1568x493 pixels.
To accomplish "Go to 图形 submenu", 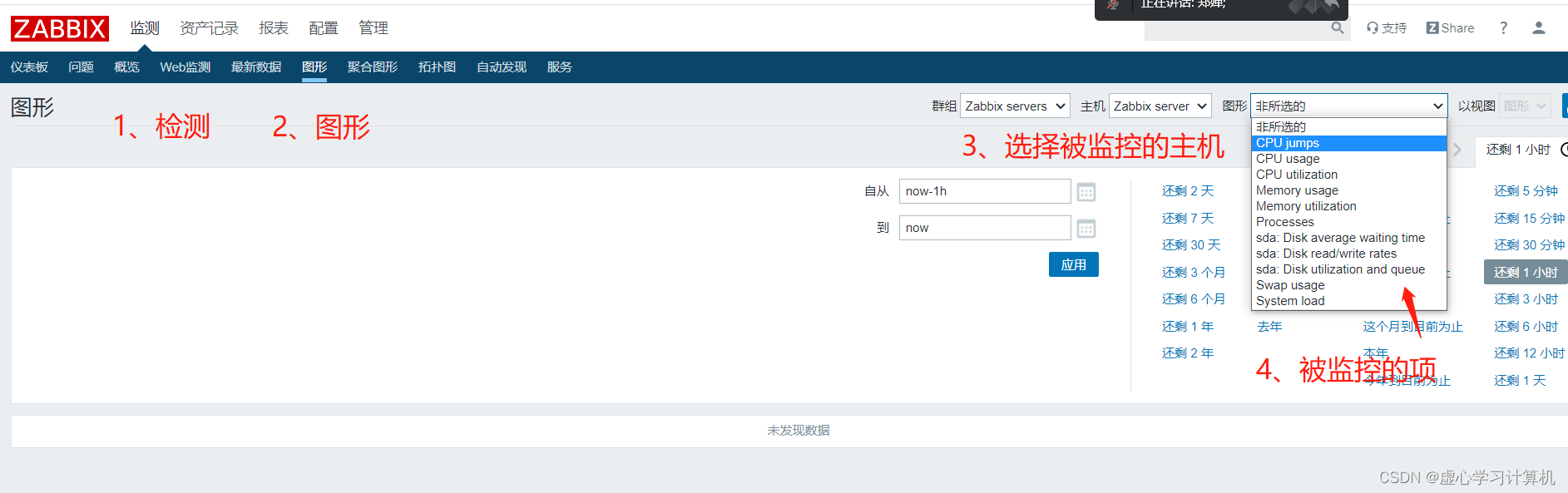I will [x=314, y=67].
